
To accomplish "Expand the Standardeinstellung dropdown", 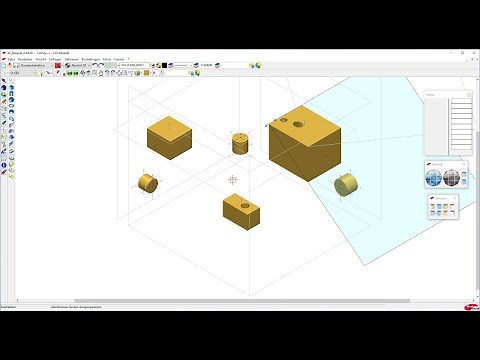I will coord(52,66).
